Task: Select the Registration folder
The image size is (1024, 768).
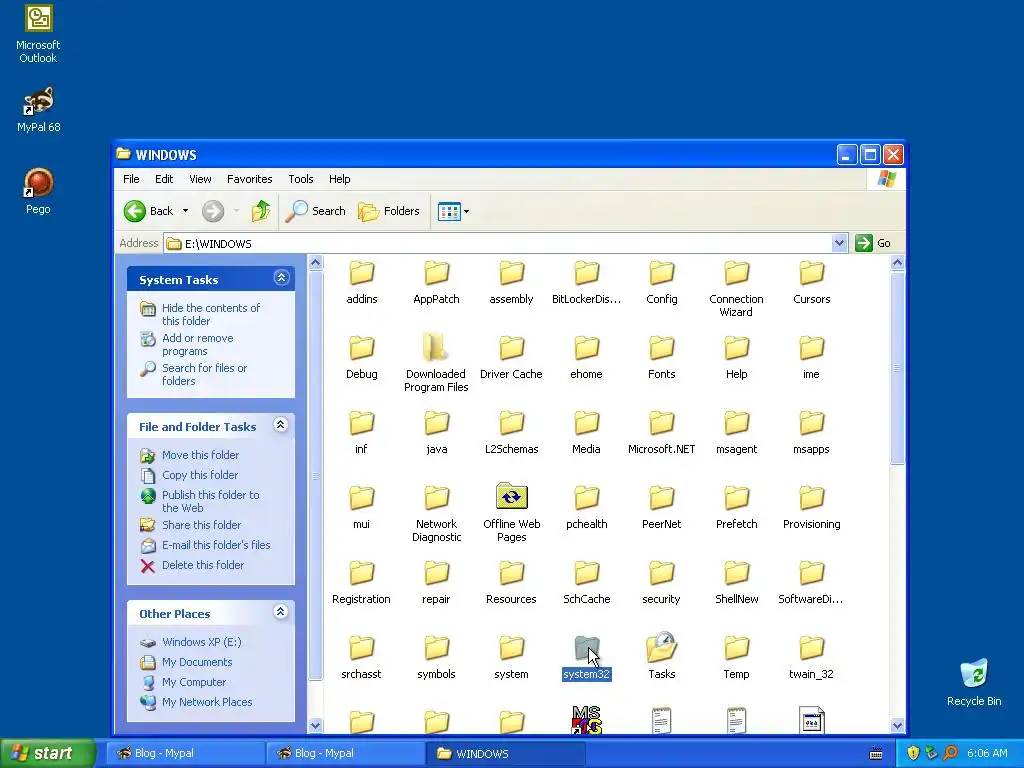Action: 361,583
